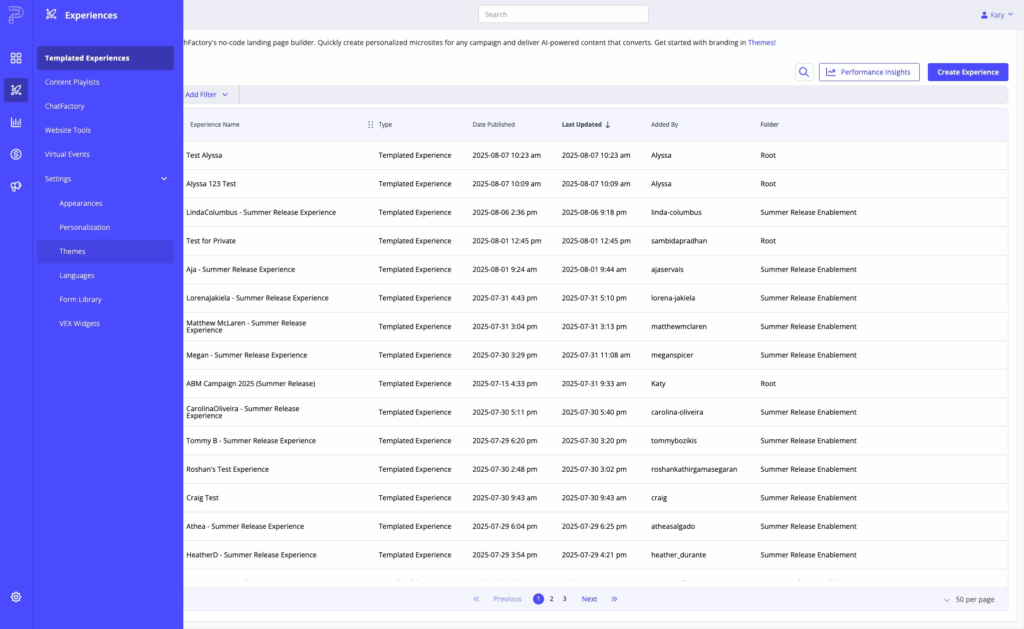The image size is (1024, 629).
Task: Open "HeatherD - Summer Release Experience"
Action: pyautogui.click(x=251, y=555)
